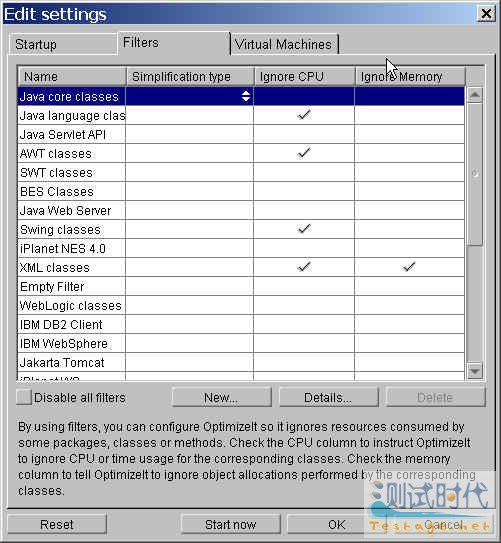The image size is (501, 543).
Task: Enable Disable all filters checkbox
Action: (x=24, y=397)
